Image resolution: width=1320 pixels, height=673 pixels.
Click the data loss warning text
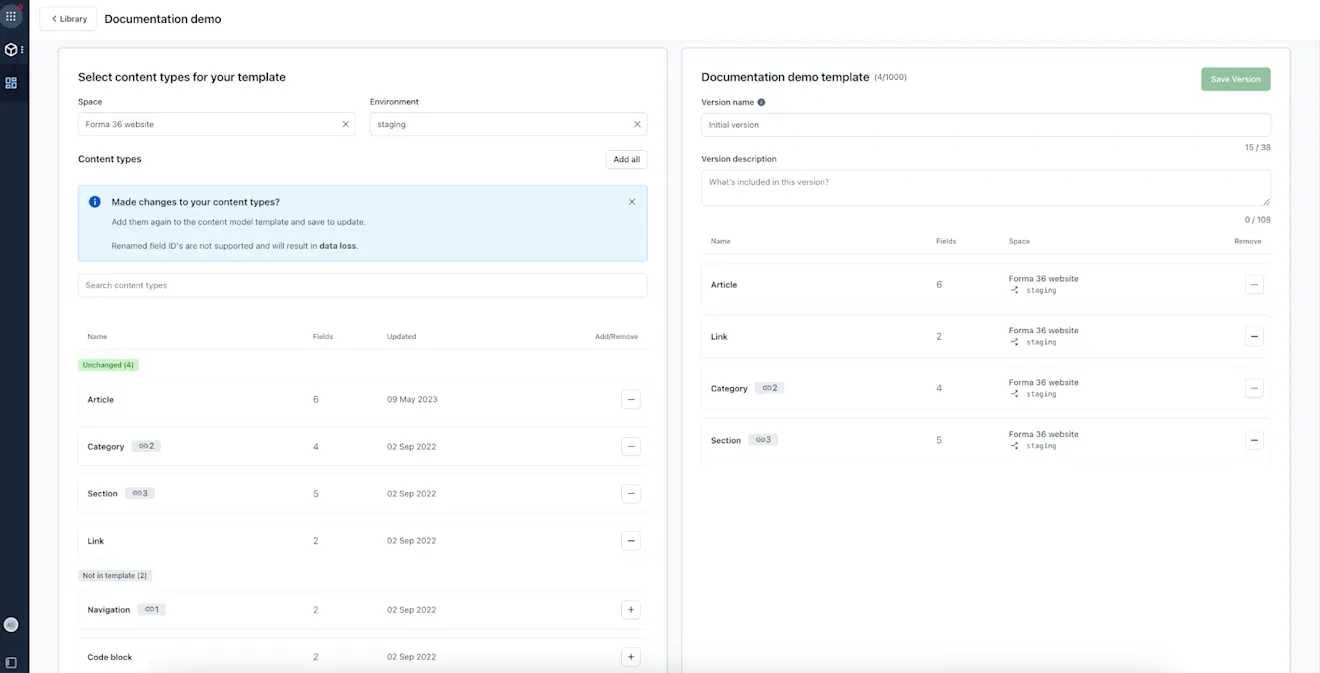(337, 245)
